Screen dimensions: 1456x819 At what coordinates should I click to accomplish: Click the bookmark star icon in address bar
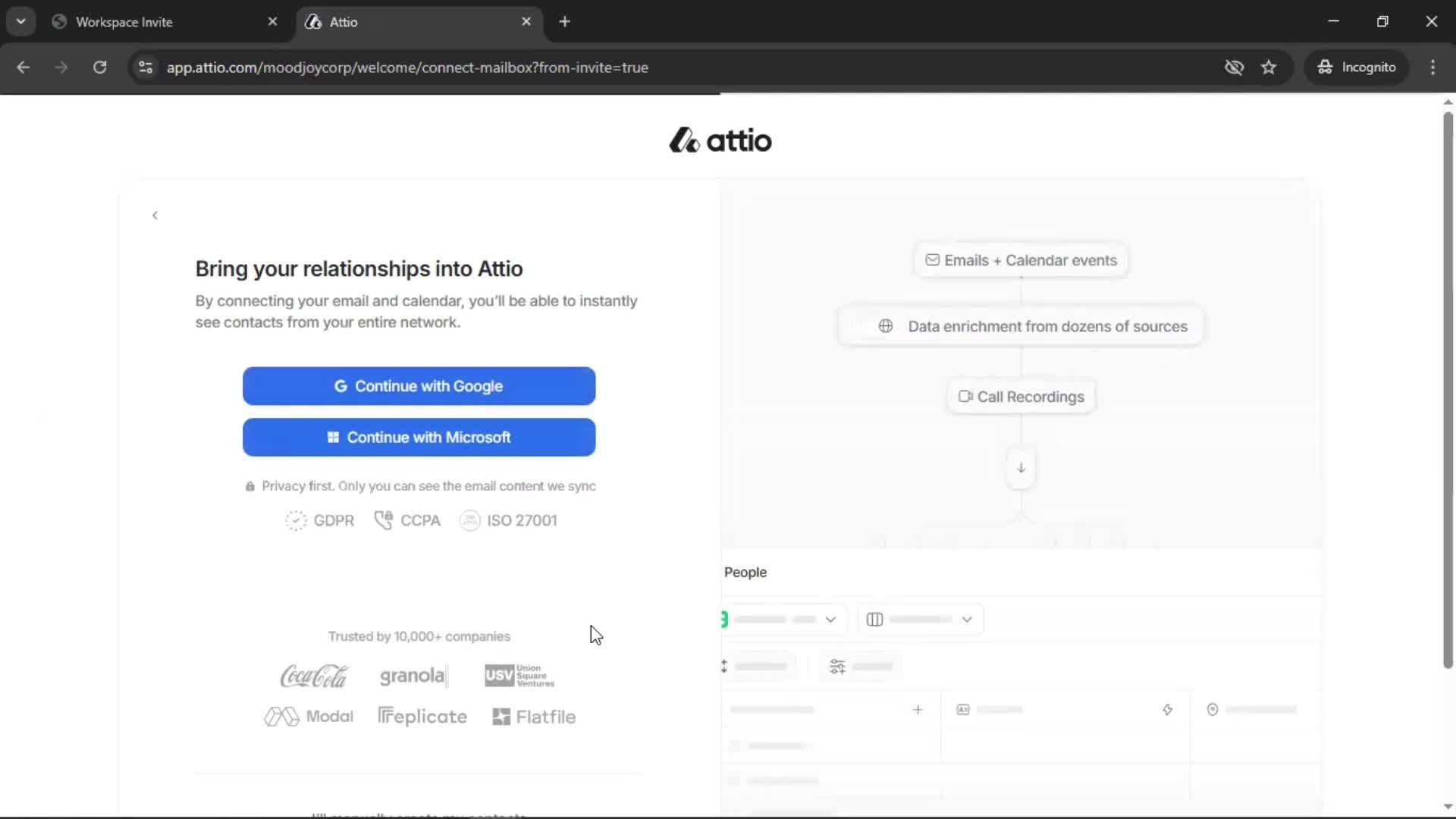[x=1269, y=67]
